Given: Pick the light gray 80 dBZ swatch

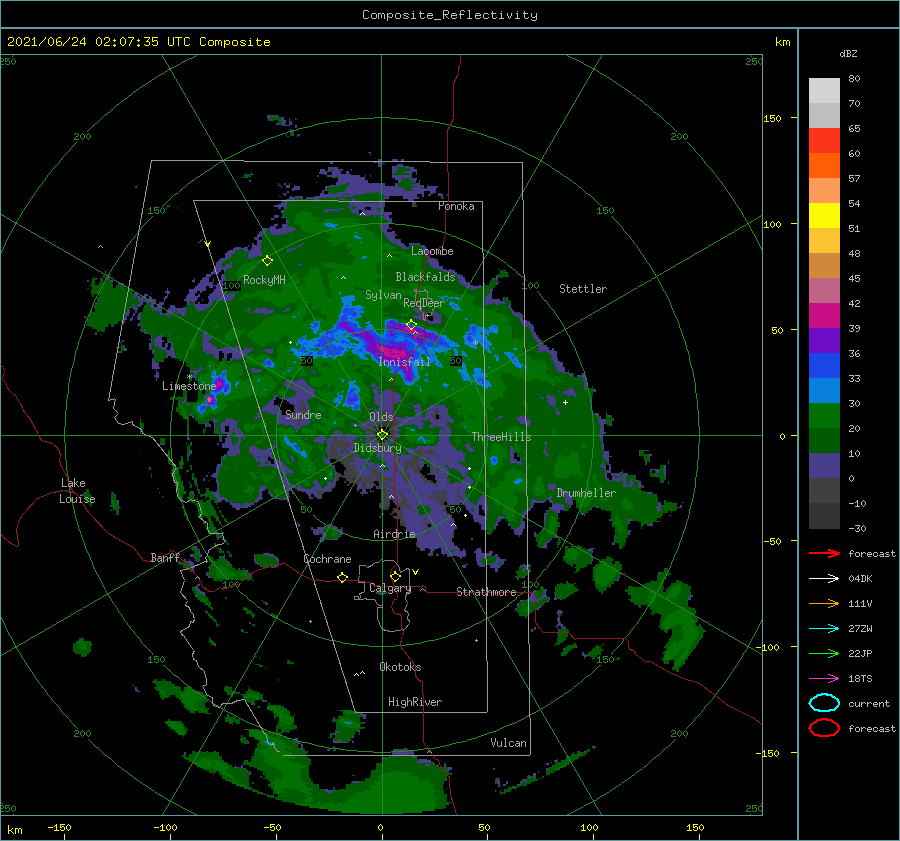Looking at the screenshot, I should pyautogui.click(x=824, y=90).
